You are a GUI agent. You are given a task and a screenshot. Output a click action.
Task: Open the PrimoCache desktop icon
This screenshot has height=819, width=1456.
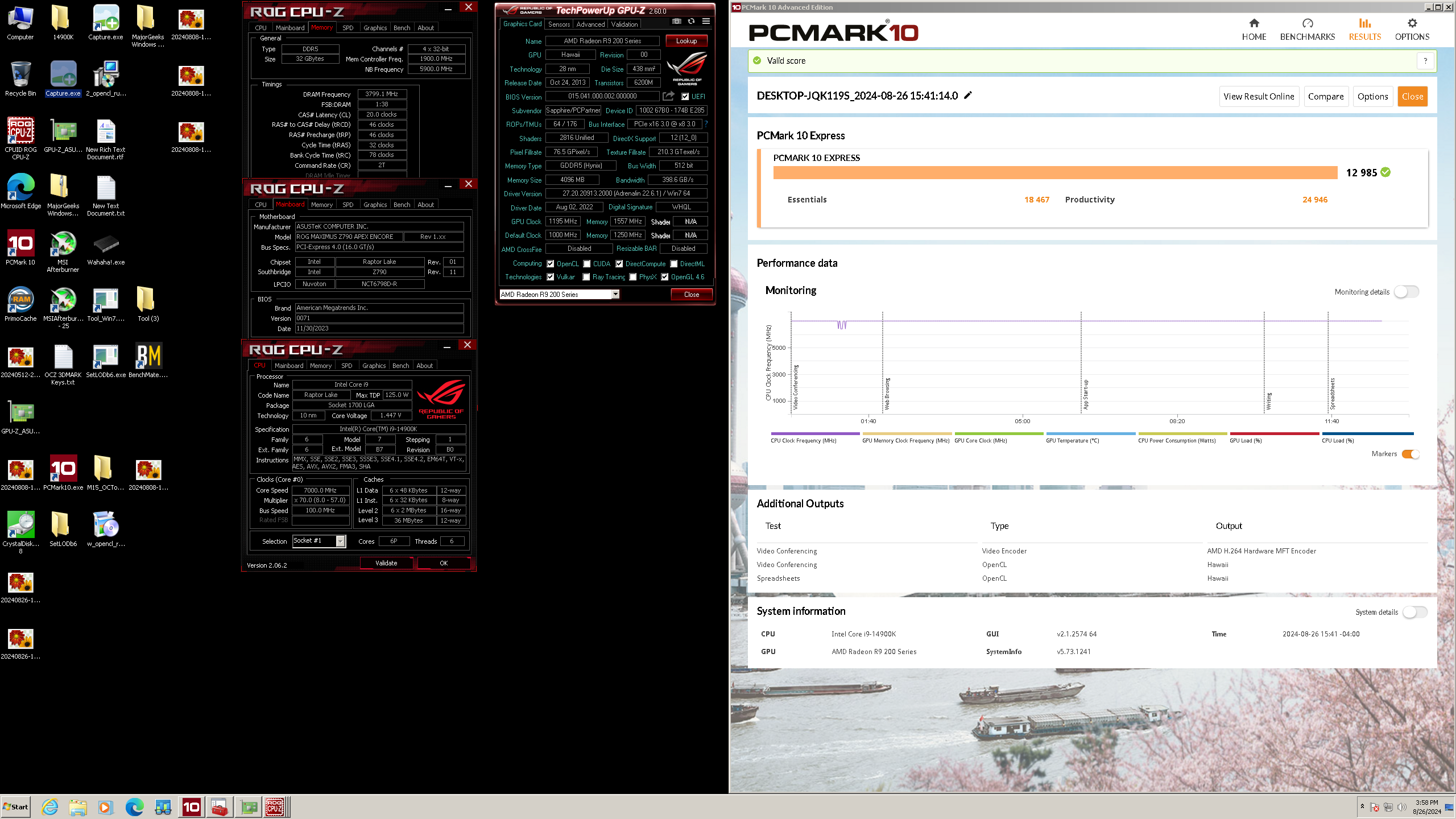coord(20,304)
